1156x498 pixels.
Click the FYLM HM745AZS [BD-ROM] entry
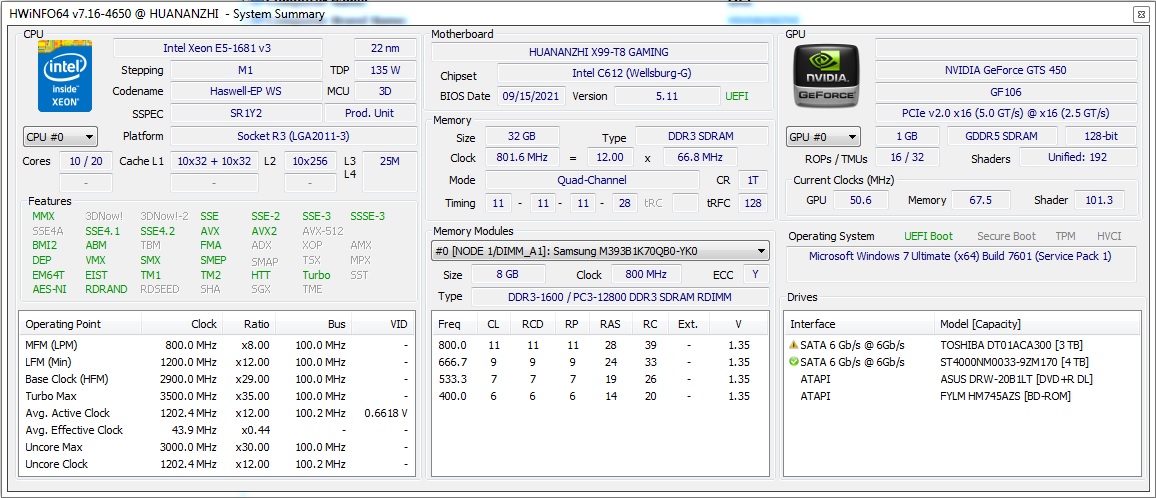tap(1006, 396)
